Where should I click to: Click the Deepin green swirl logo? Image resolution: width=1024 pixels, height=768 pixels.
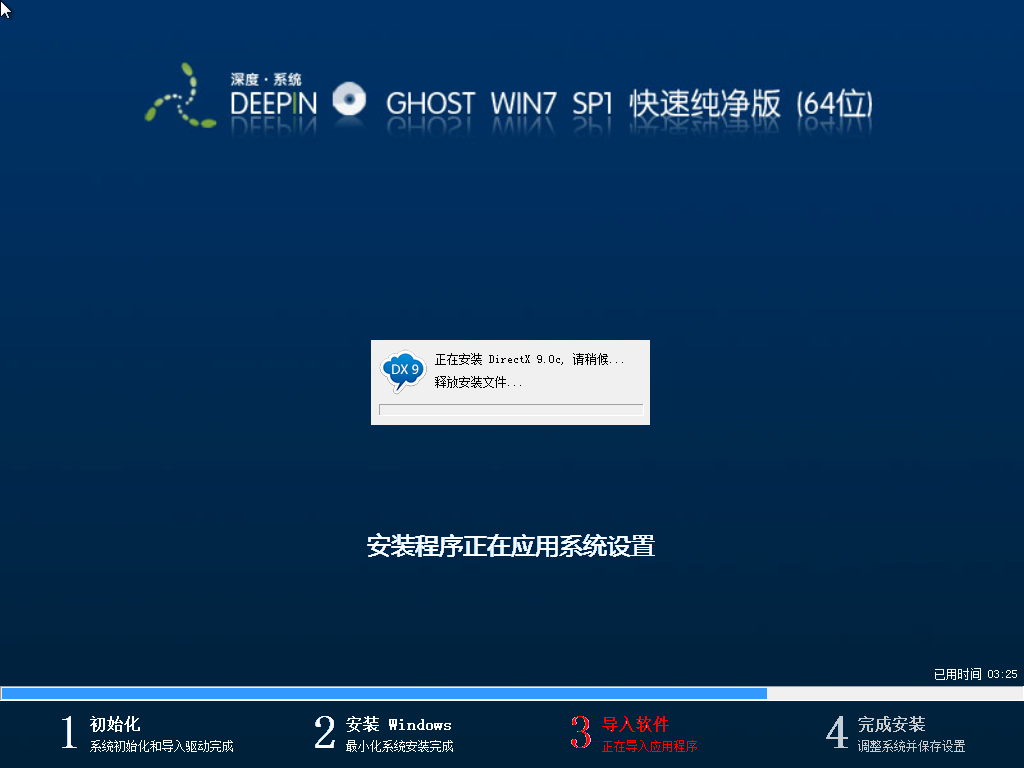tap(180, 96)
